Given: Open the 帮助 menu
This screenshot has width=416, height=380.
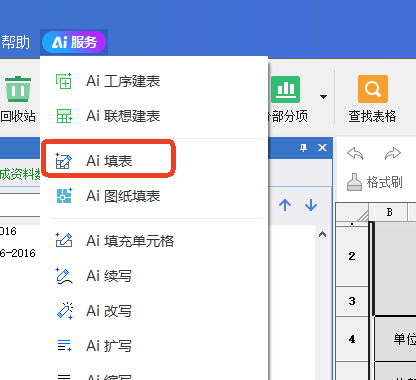Looking at the screenshot, I should (x=15, y=42).
